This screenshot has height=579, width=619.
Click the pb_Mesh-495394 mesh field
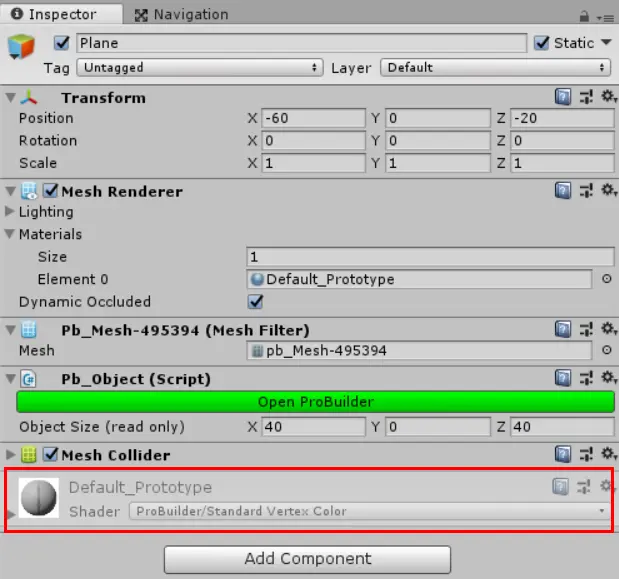(x=419, y=350)
